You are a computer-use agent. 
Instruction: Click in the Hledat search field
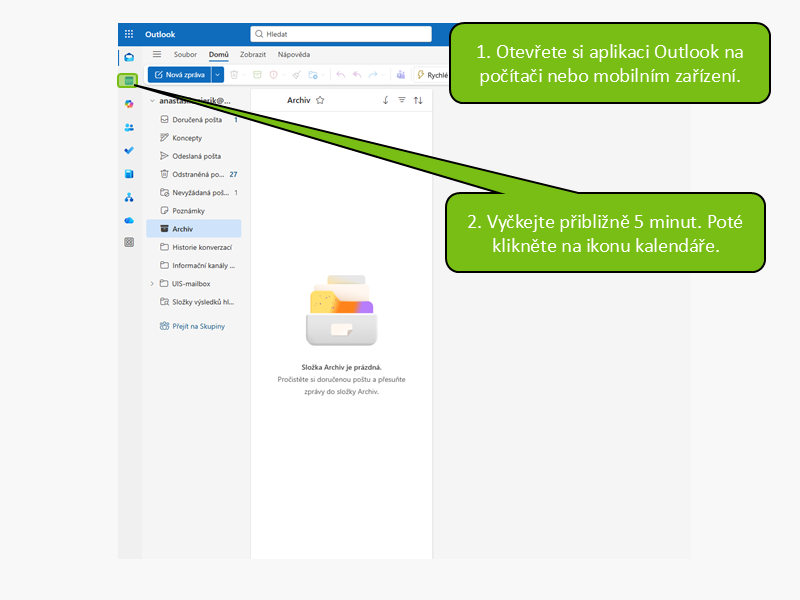340,34
